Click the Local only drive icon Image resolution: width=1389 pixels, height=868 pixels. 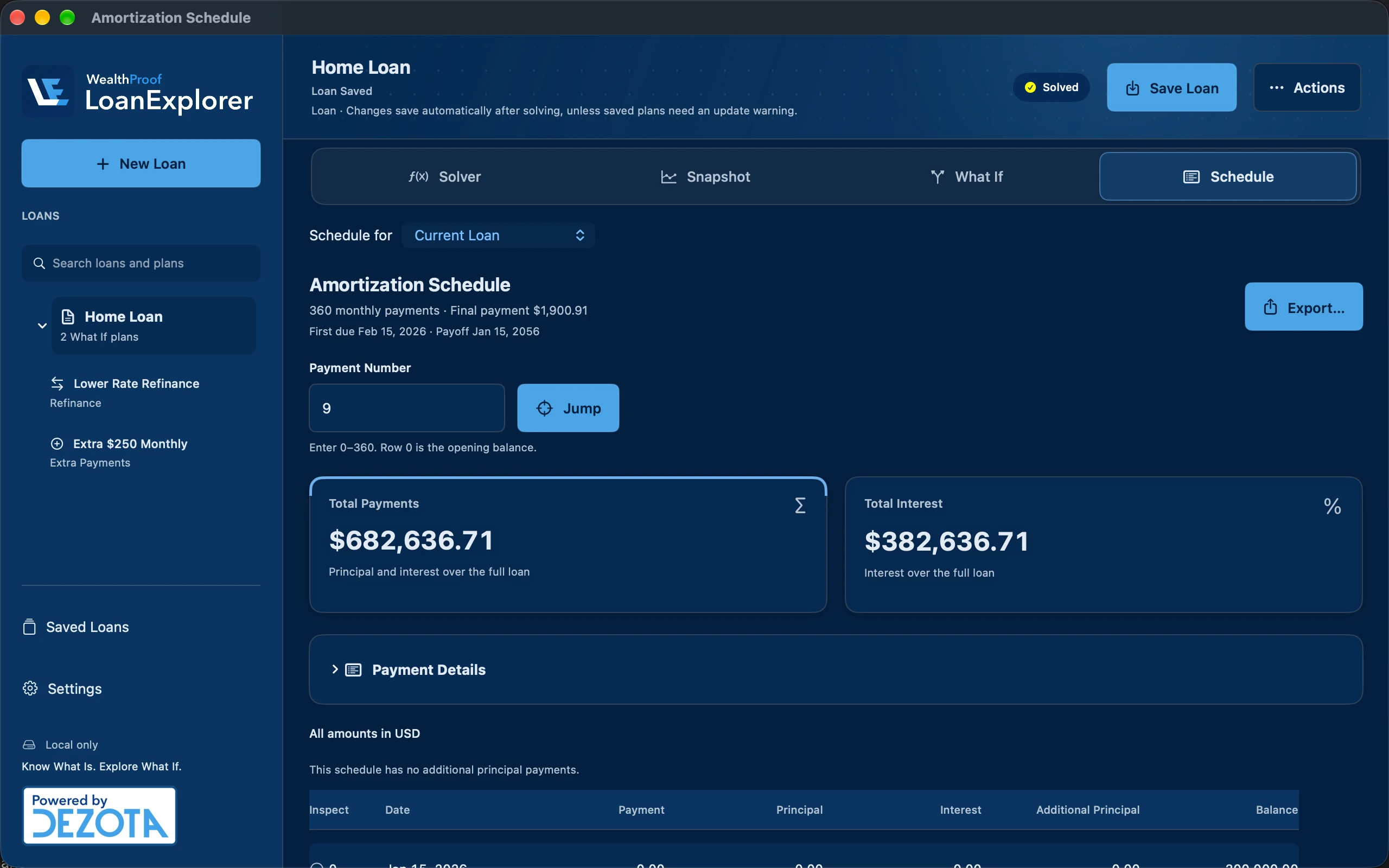pyautogui.click(x=29, y=744)
